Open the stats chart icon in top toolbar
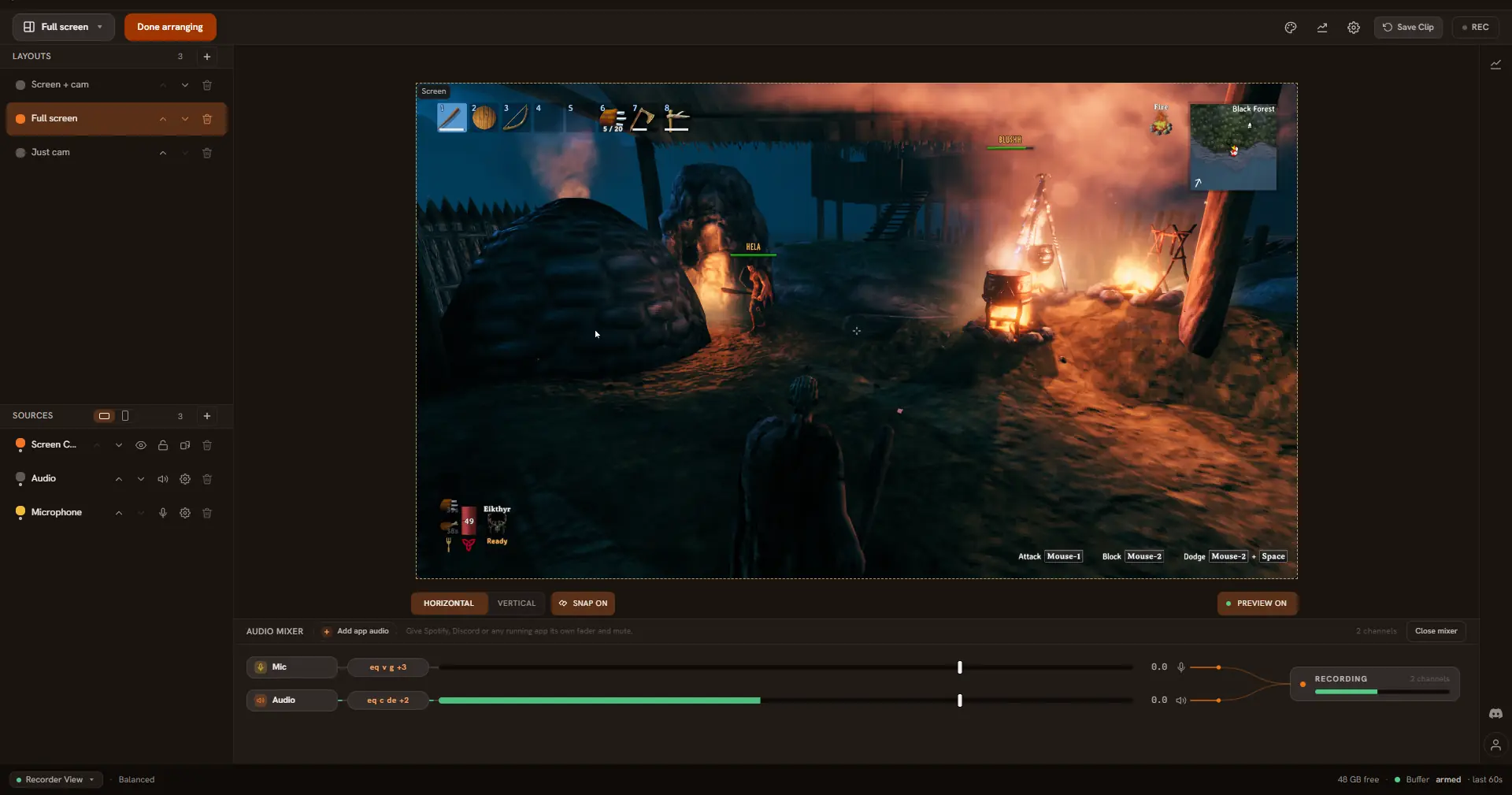The height and width of the screenshot is (795, 1512). click(1322, 28)
